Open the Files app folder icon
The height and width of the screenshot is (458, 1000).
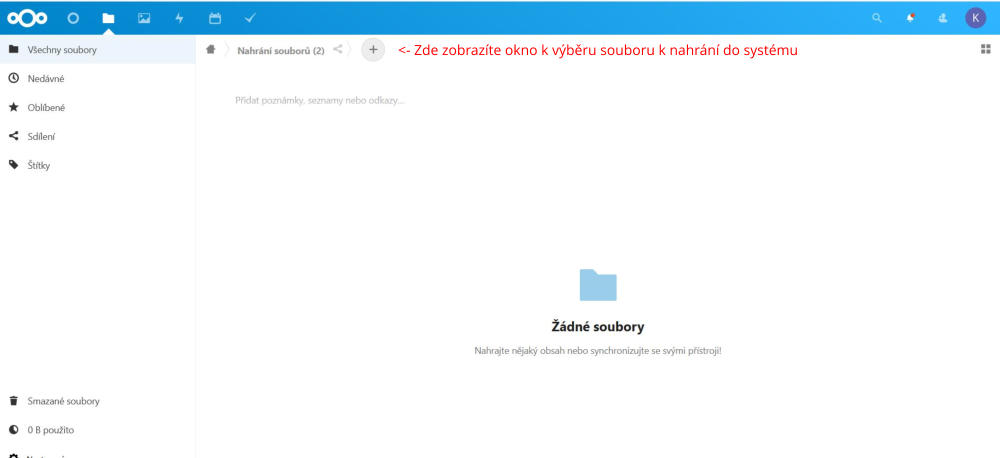click(x=108, y=18)
